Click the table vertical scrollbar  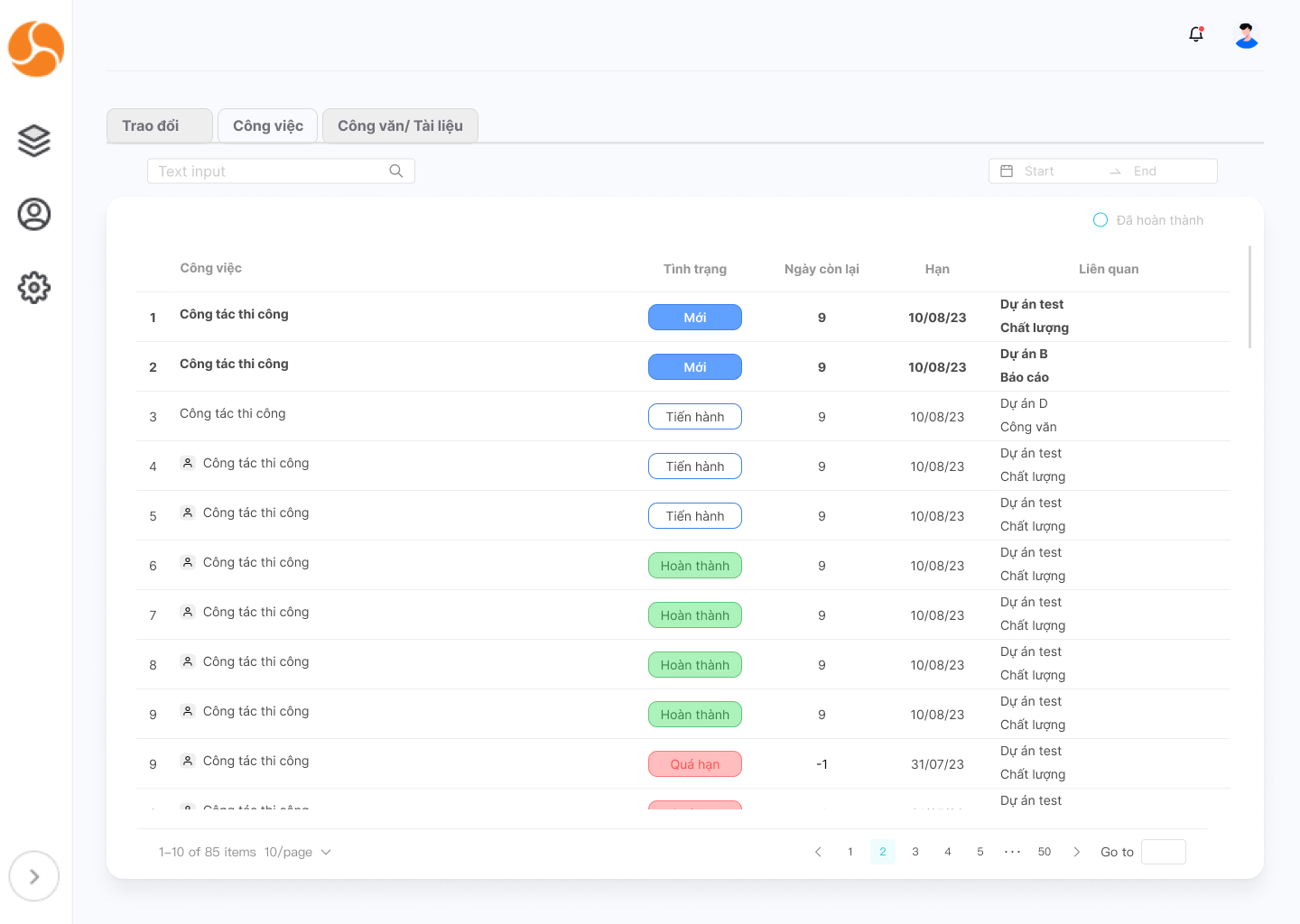click(x=1250, y=297)
